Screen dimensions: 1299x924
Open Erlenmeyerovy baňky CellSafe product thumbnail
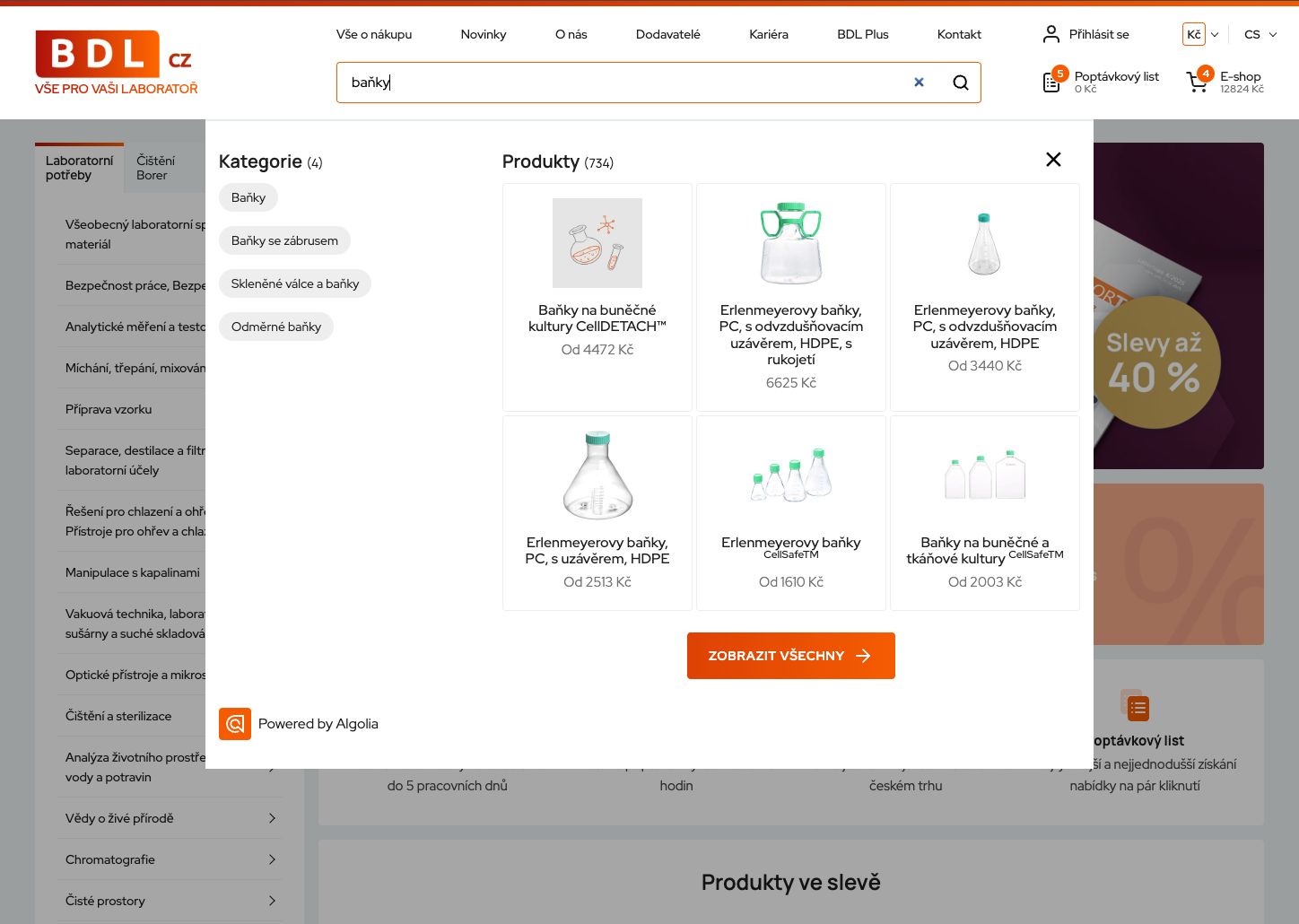coord(790,475)
